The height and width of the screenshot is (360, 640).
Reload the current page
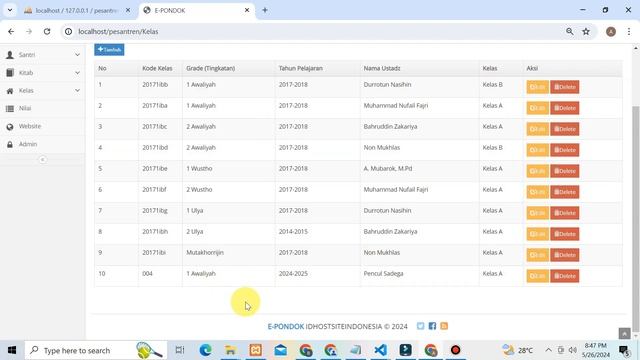[x=47, y=31]
